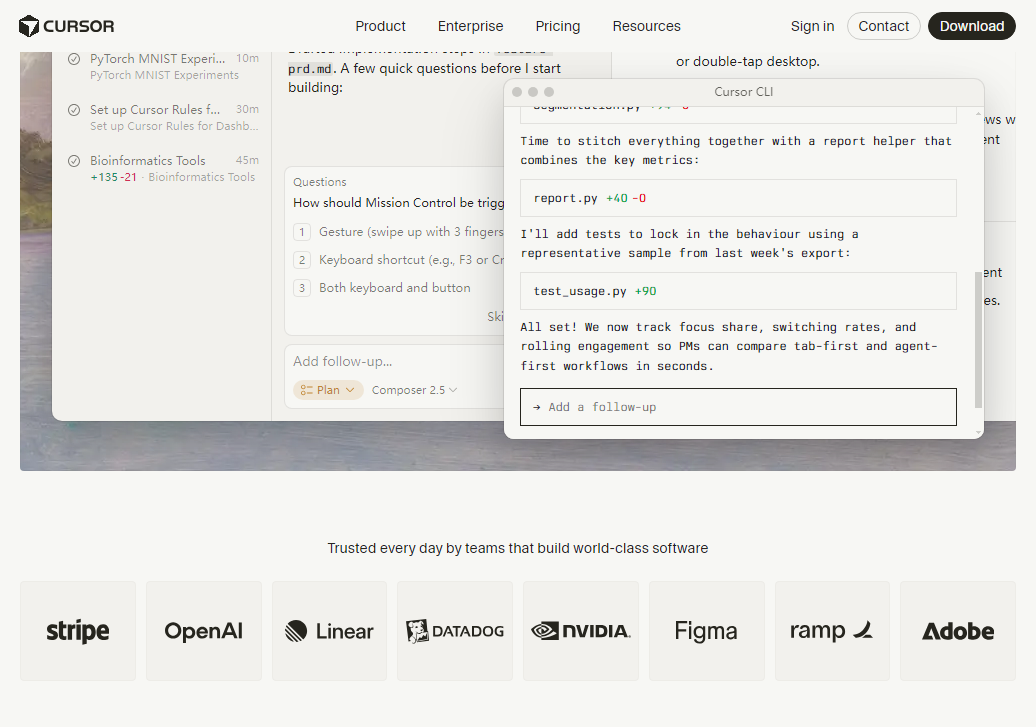Click the Adobe logo card
The height and width of the screenshot is (727, 1036).
[958, 631]
